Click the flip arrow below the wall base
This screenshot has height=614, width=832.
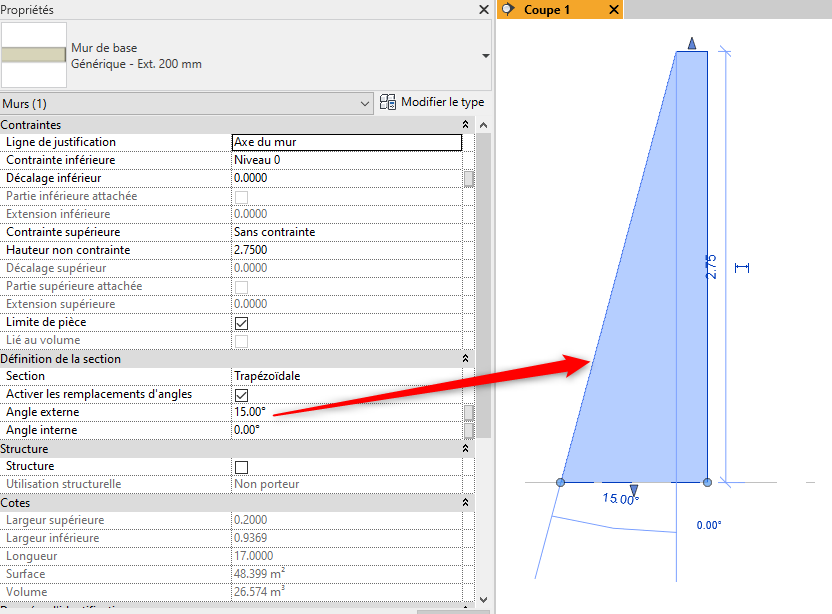634,490
